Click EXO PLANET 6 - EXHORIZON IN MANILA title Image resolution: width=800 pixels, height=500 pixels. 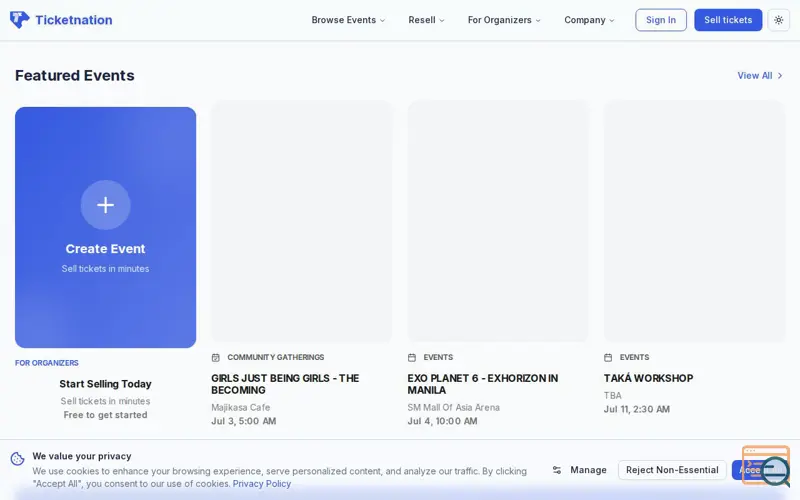tap(483, 384)
